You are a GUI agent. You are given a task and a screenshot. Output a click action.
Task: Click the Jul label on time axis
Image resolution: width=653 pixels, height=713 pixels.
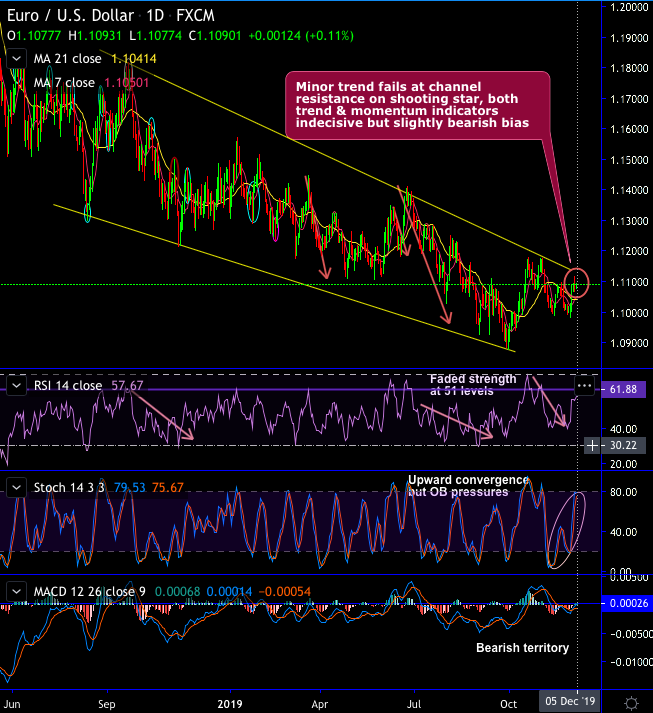click(x=414, y=704)
